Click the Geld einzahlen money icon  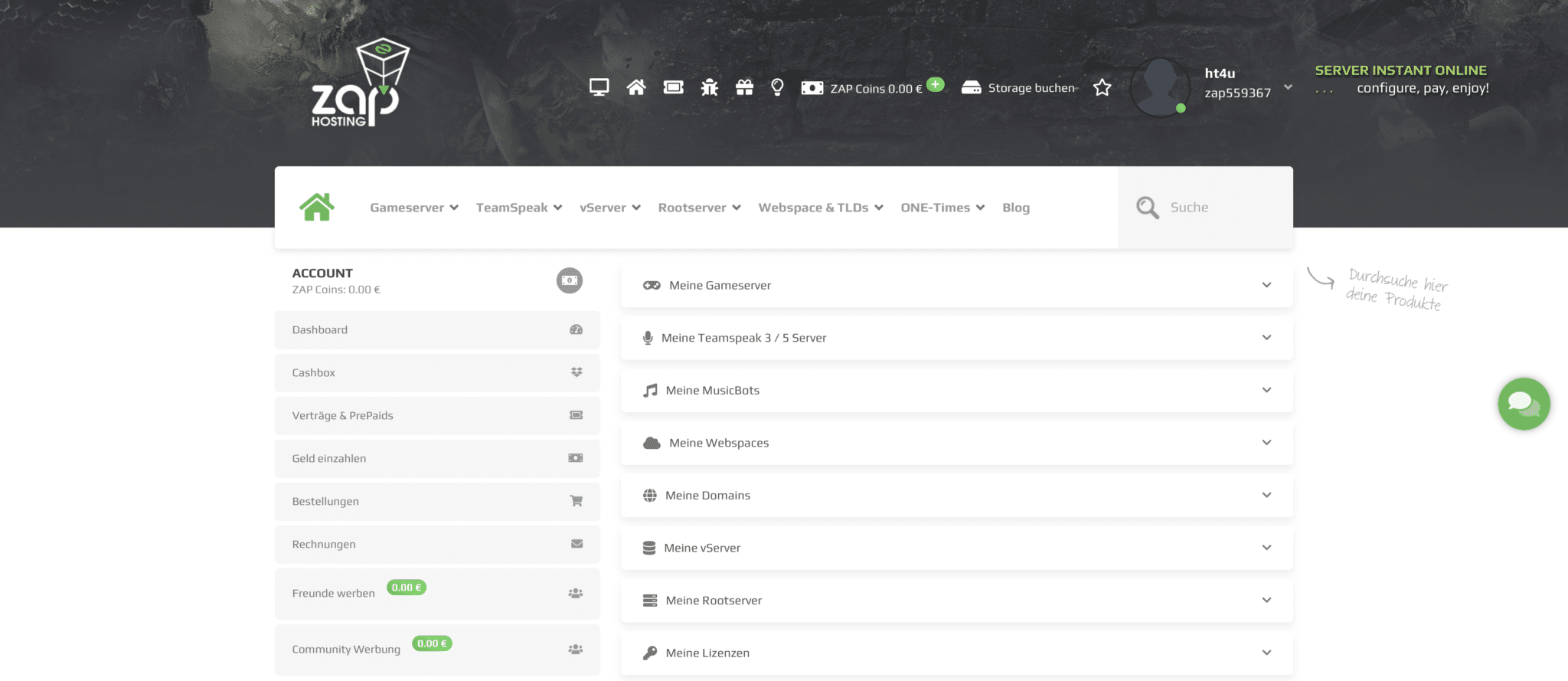click(x=576, y=458)
